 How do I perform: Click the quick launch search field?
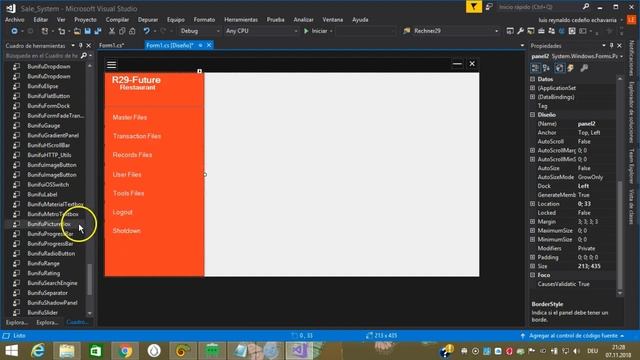coord(538,7)
